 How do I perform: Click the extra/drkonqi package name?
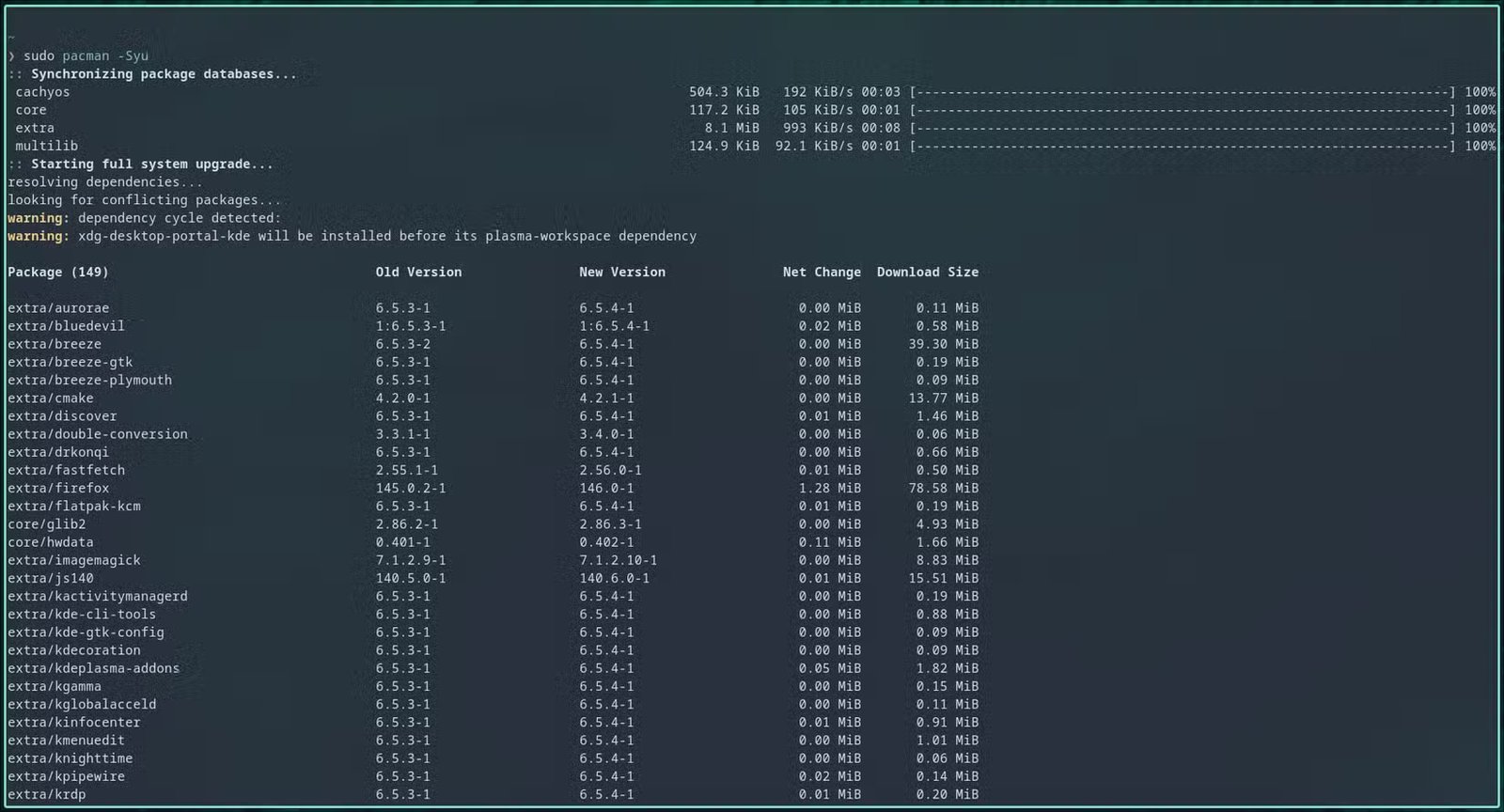click(58, 452)
